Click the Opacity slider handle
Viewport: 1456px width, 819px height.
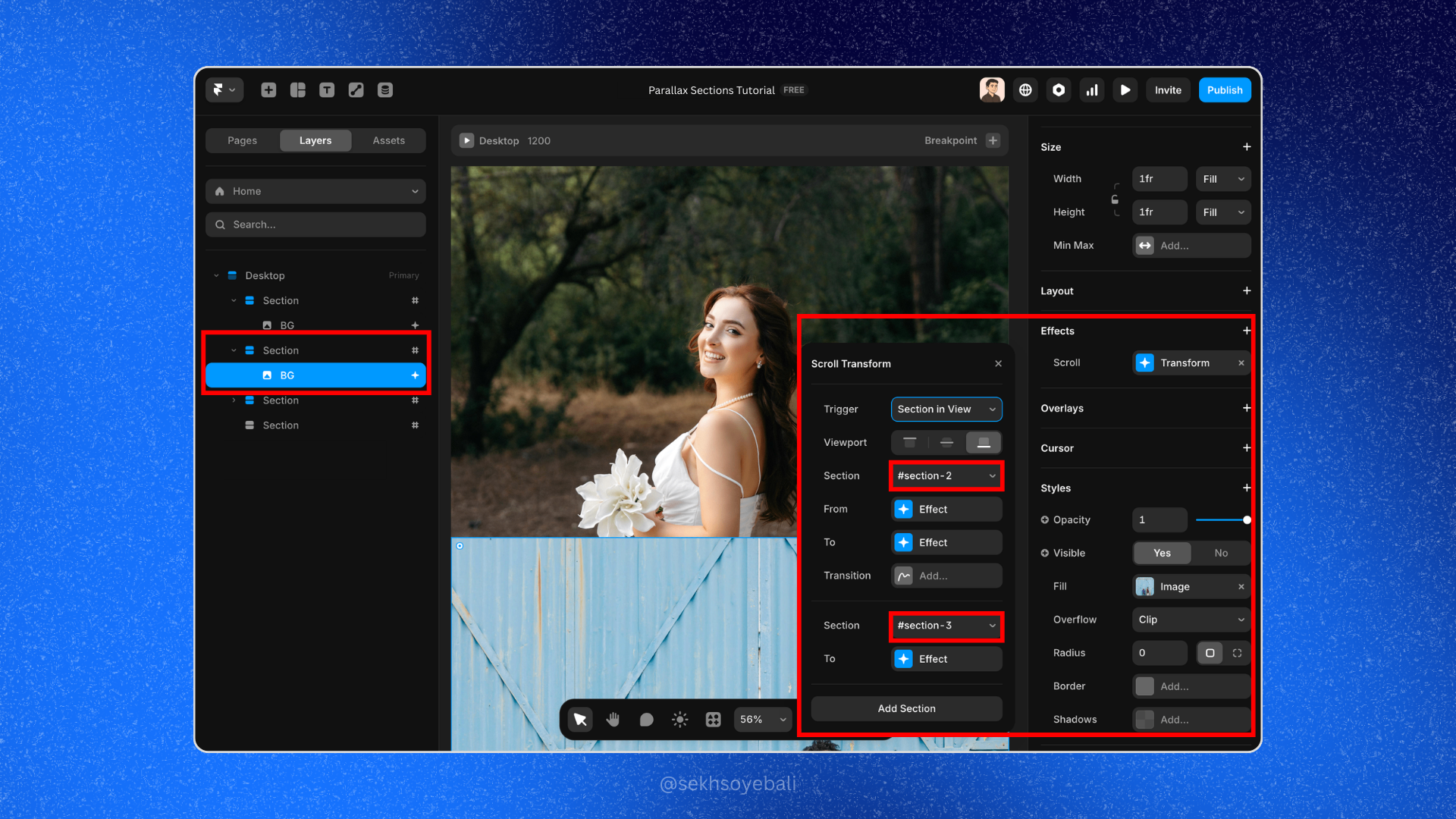[x=1247, y=520]
